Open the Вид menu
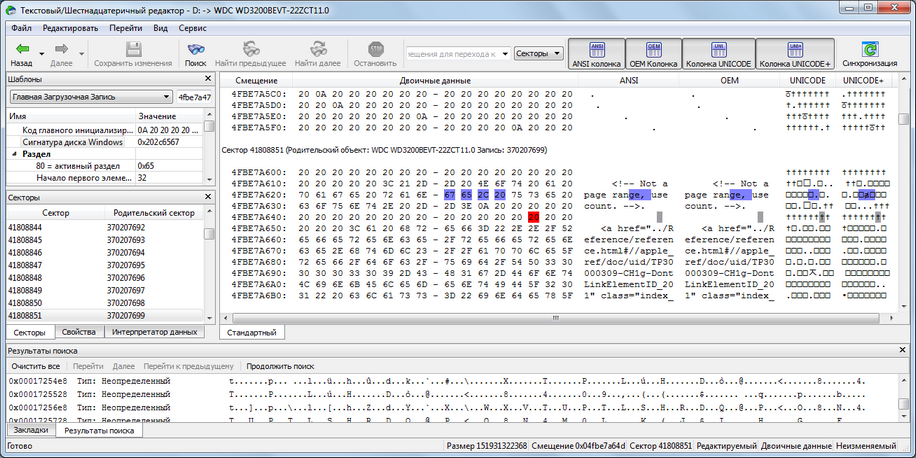Viewport: 916px width, 458px height. coord(161,27)
